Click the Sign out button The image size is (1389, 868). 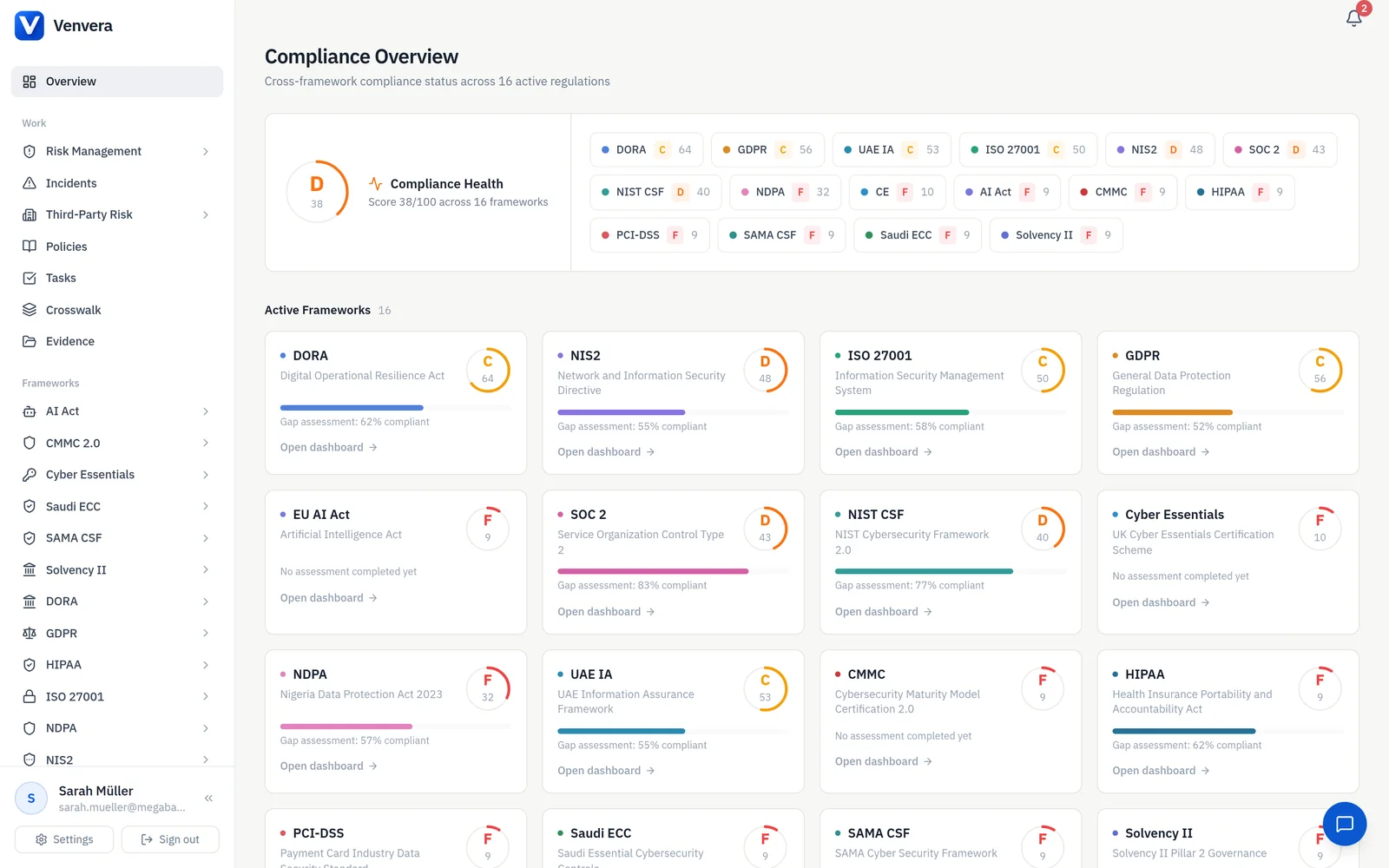pos(170,839)
